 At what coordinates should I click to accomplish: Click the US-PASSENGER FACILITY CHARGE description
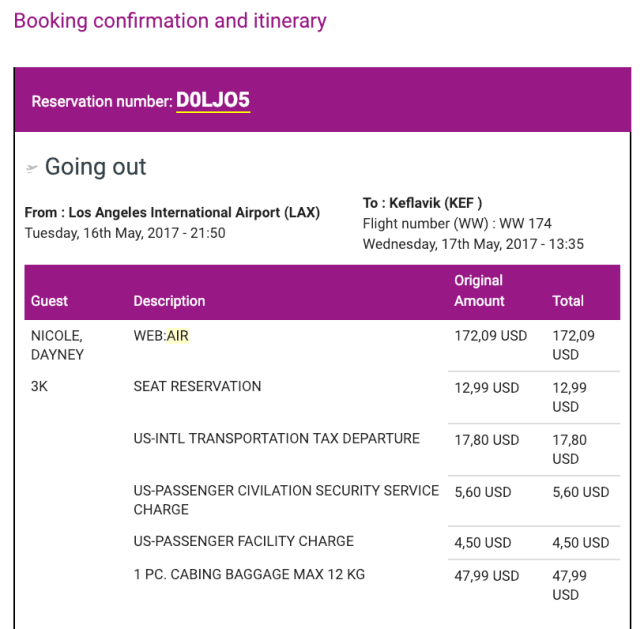(x=243, y=542)
